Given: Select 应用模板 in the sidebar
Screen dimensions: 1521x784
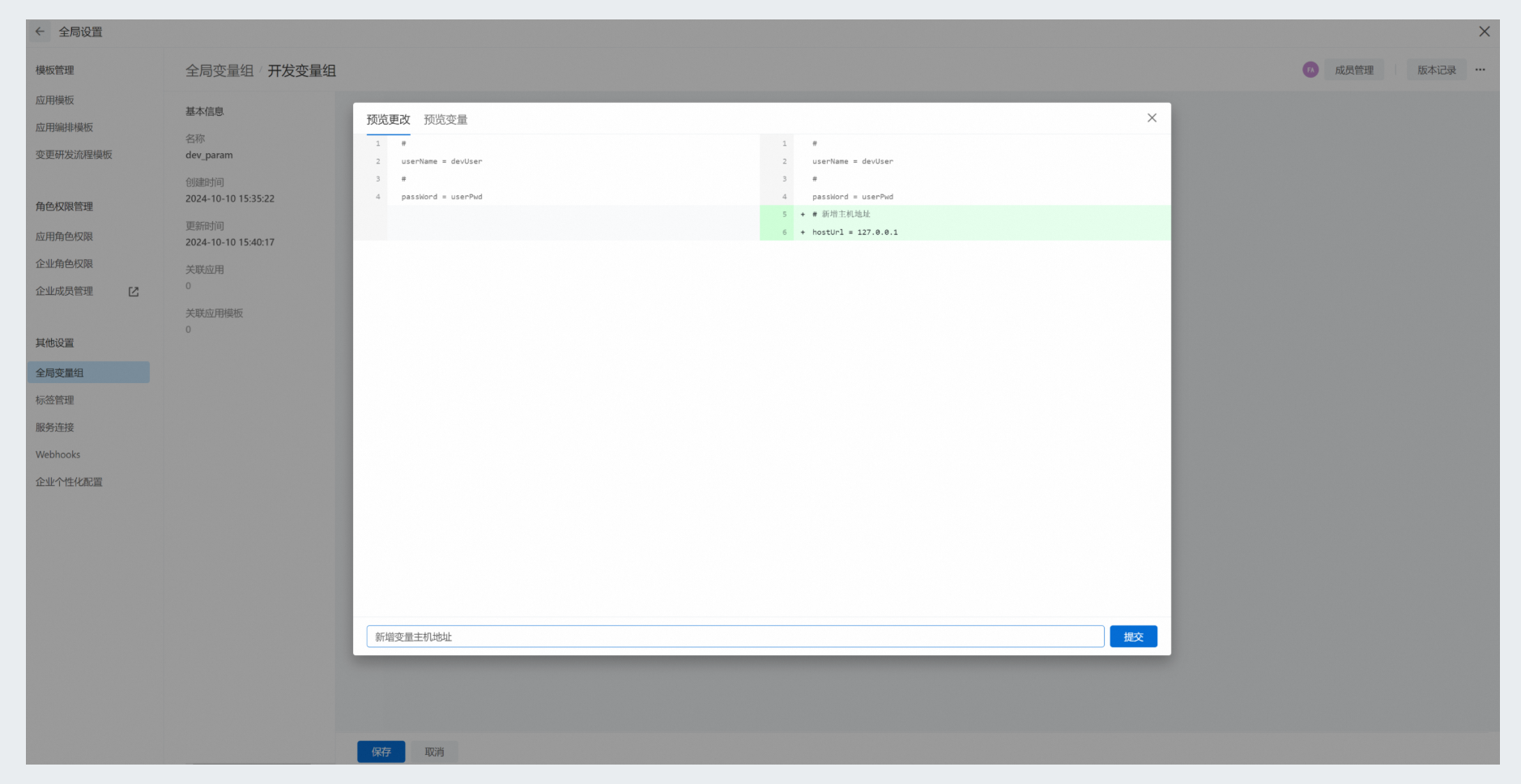Looking at the screenshot, I should coord(54,100).
